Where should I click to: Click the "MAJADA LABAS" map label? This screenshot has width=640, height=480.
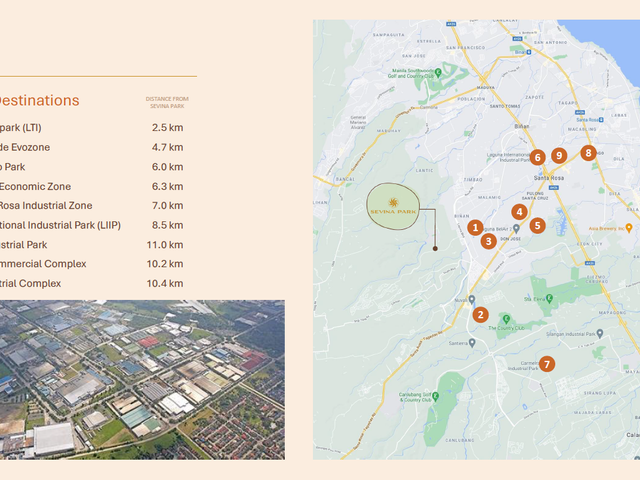tap(592, 412)
